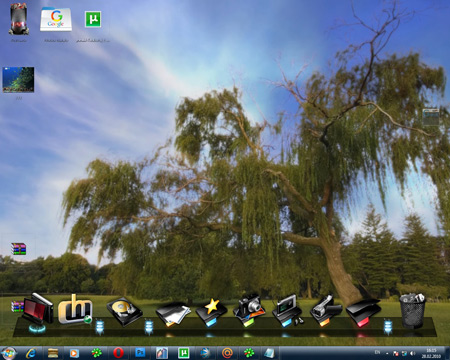Open the Google folder desktop icon

(x=56, y=19)
